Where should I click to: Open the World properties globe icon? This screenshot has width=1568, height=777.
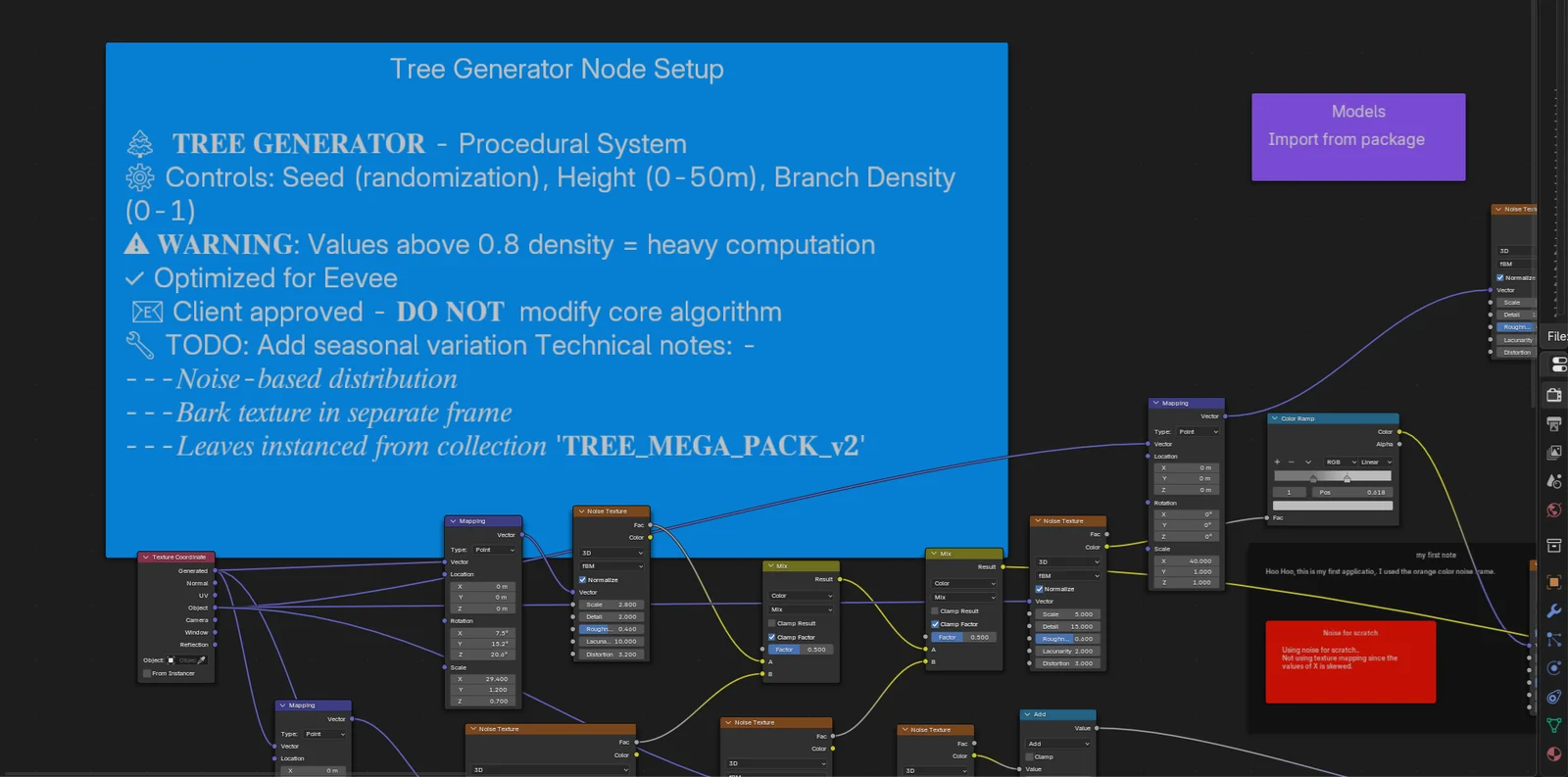click(x=1554, y=510)
